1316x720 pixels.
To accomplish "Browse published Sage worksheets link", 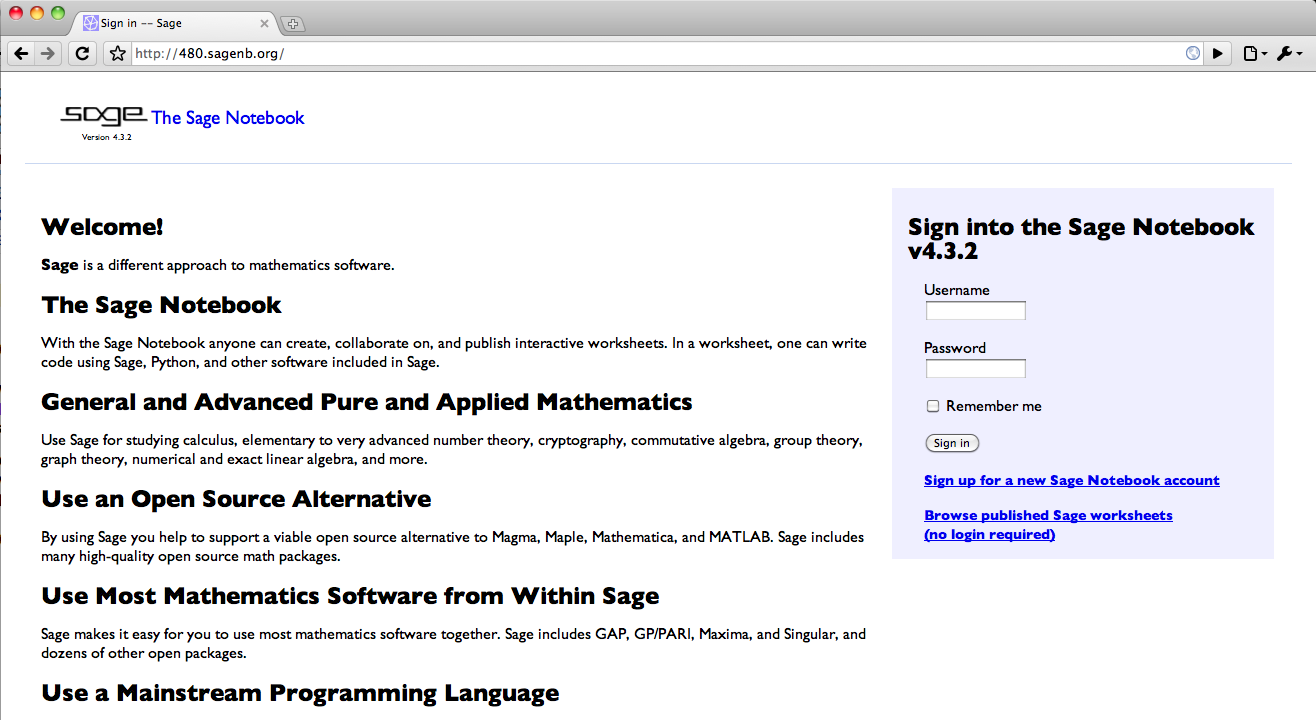I will point(1047,516).
